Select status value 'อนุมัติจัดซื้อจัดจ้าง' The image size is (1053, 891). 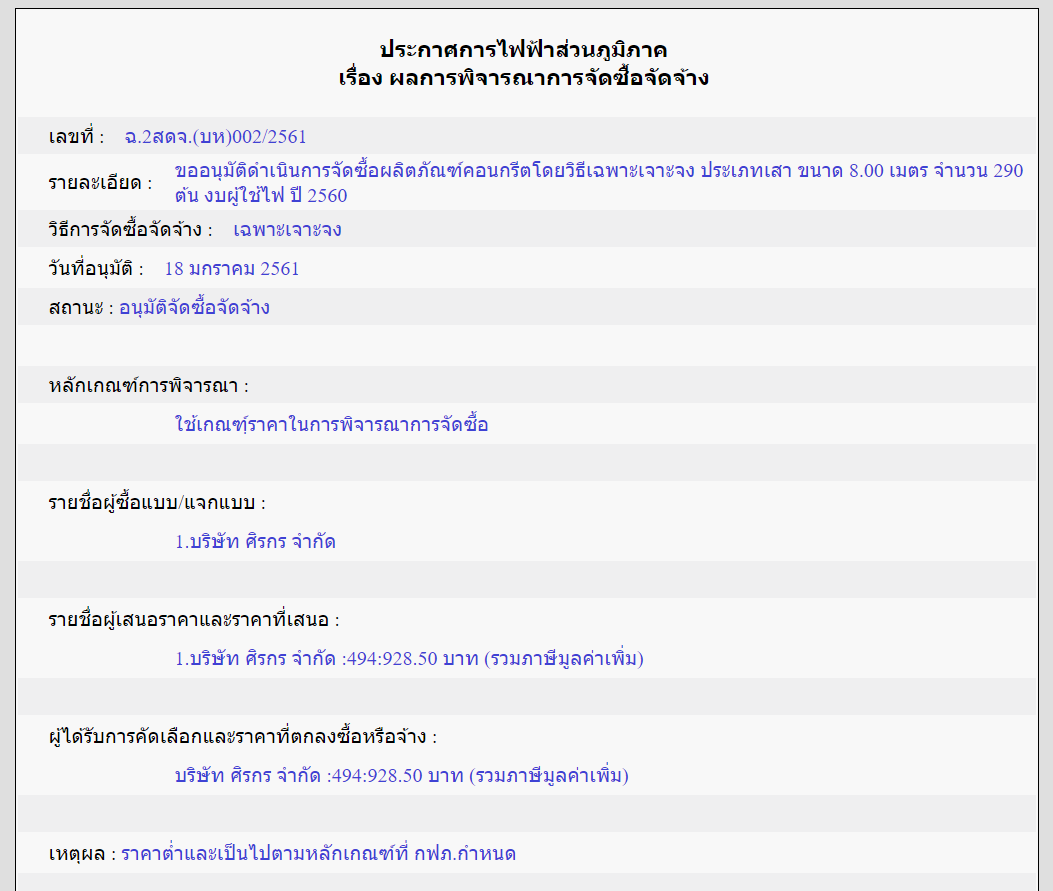click(x=195, y=308)
